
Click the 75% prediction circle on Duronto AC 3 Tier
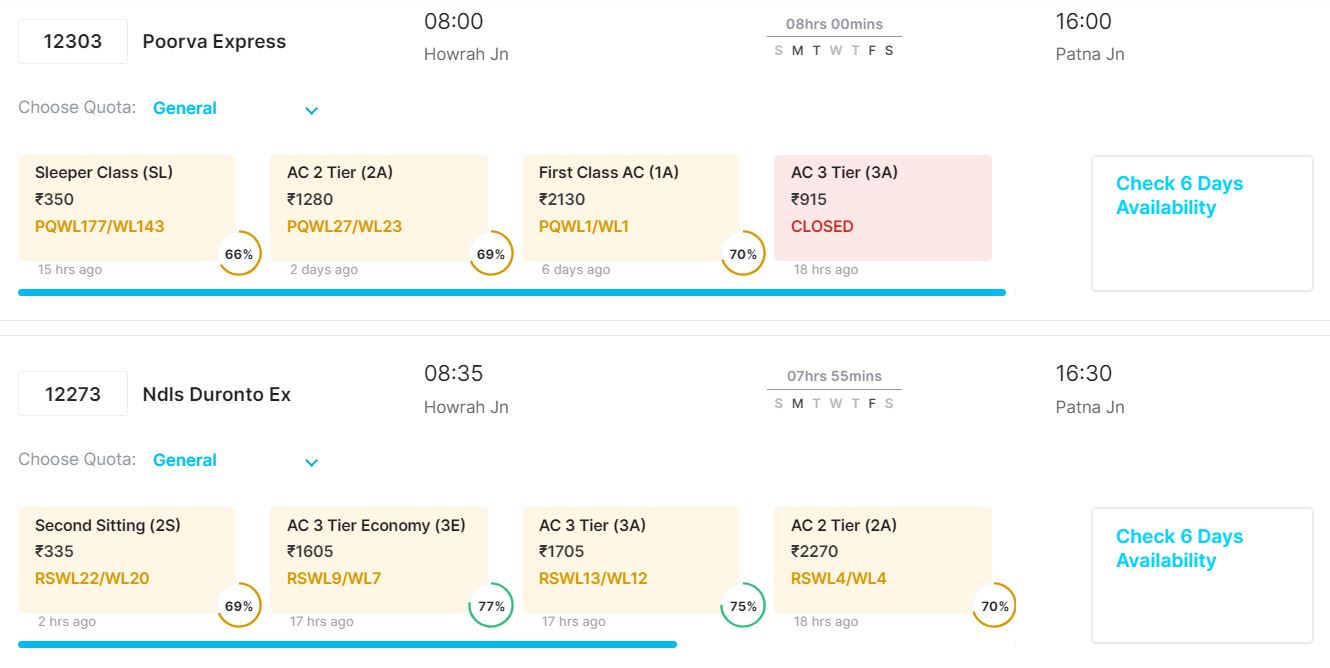pyautogui.click(x=743, y=606)
